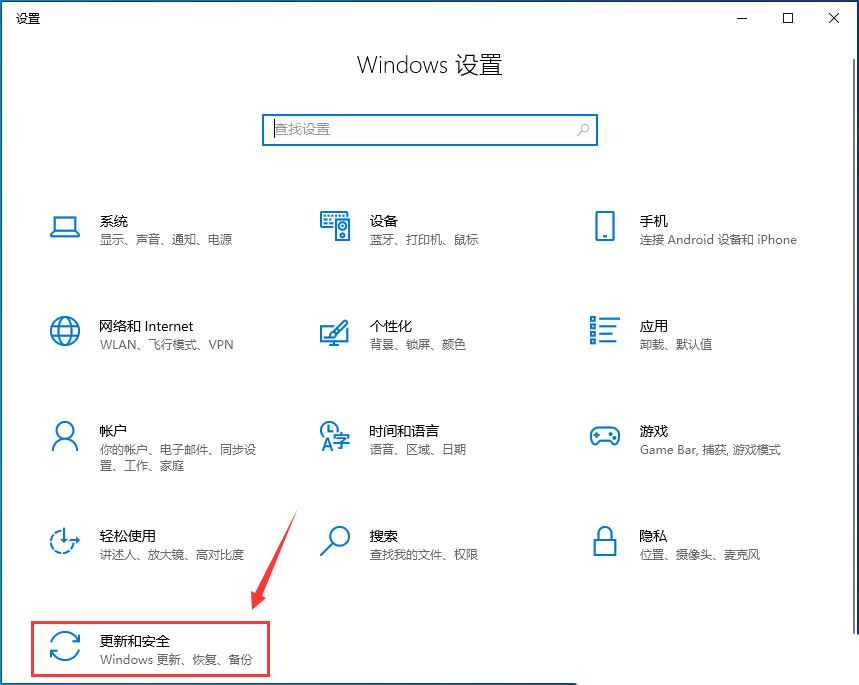Click the search magnifier in the search box
This screenshot has width=859, height=685.
point(582,129)
